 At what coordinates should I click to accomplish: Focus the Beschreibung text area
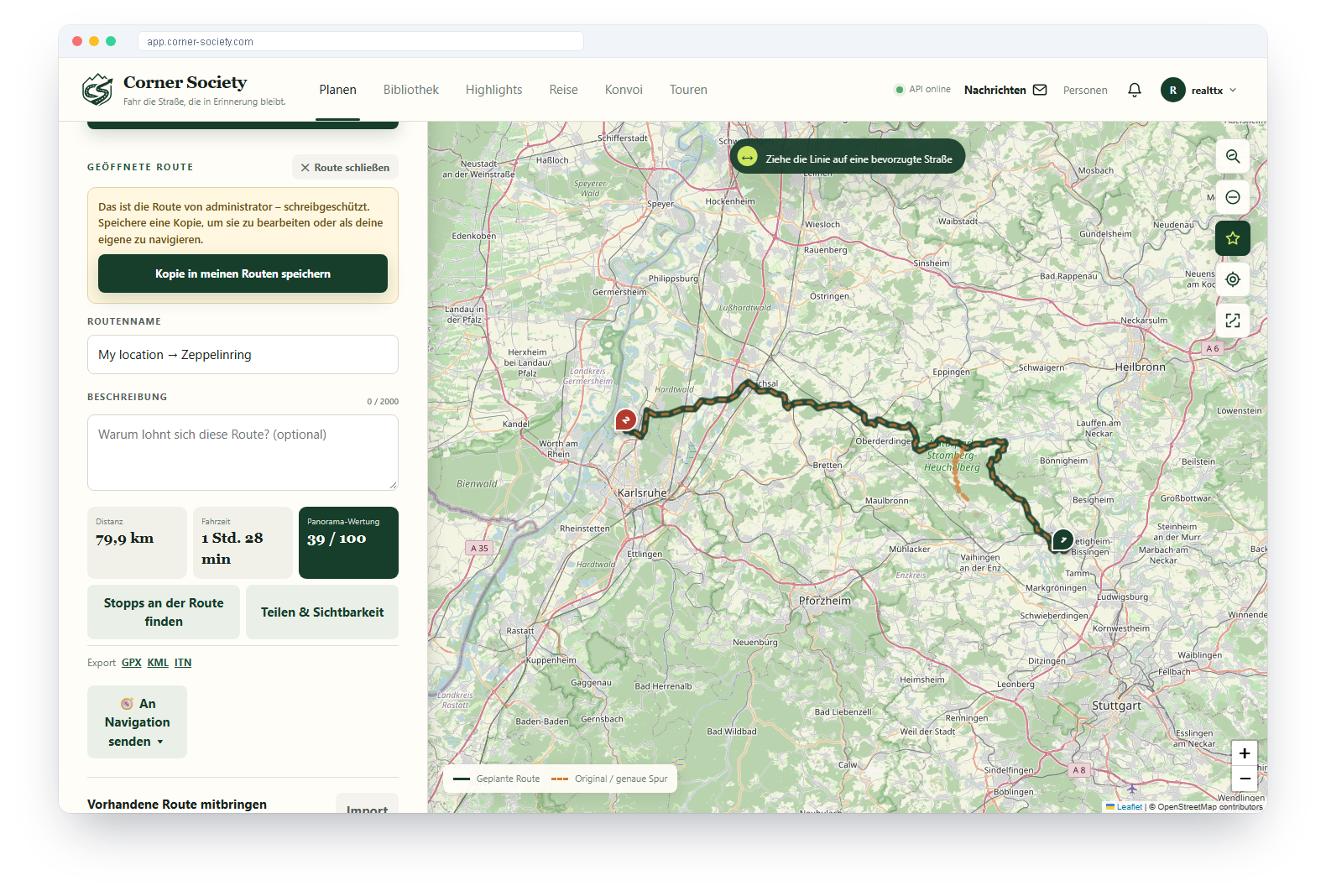click(x=243, y=452)
